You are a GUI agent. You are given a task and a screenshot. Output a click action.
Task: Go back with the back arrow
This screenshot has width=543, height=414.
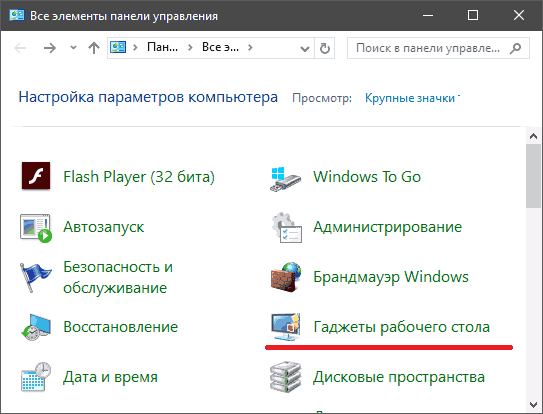coord(20,48)
